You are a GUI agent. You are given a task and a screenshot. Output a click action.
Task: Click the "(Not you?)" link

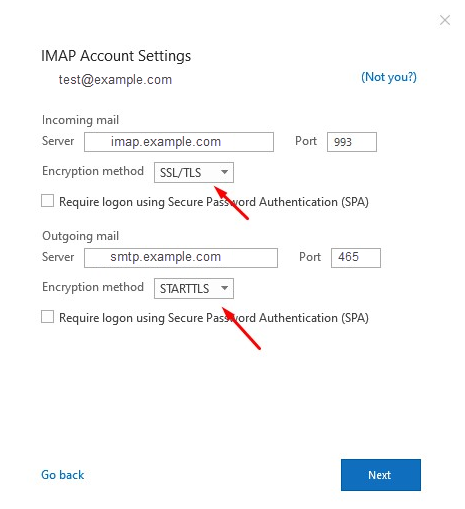click(x=389, y=77)
